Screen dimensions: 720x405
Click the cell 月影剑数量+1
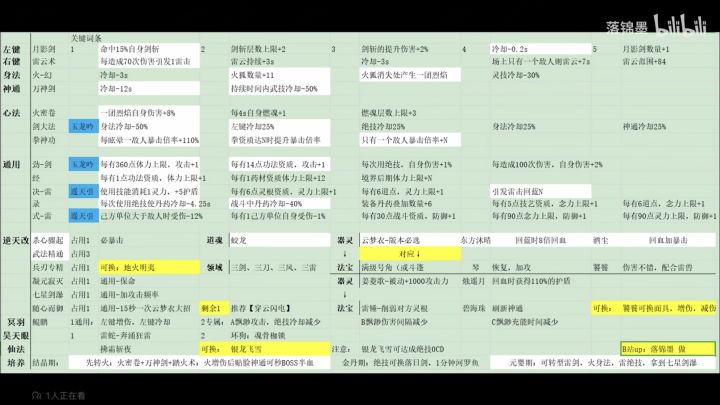[x=646, y=49]
